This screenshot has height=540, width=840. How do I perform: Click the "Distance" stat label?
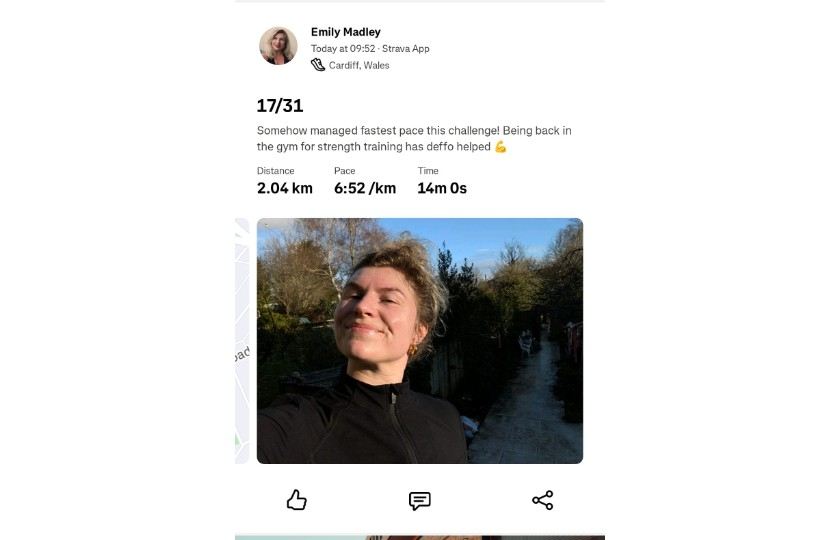(x=276, y=171)
